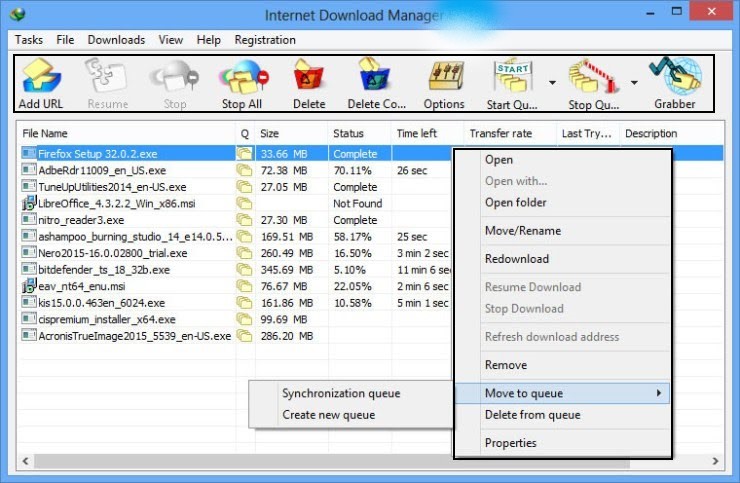Select TuneUpUtilities2014_en-US.exe file name
This screenshot has width=740, height=483.
[x=112, y=187]
